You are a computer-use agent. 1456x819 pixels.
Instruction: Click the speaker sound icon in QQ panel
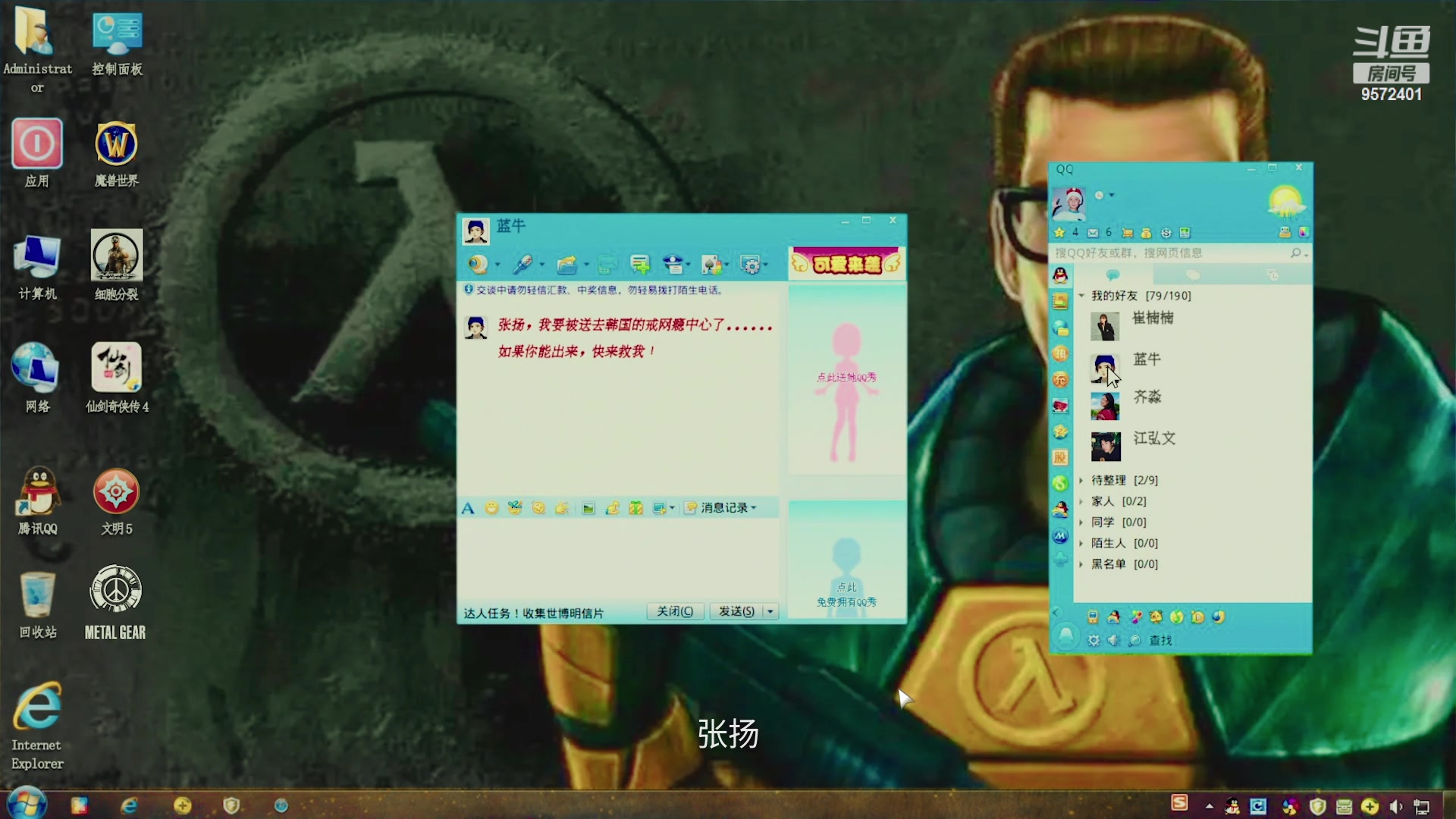coord(1113,640)
